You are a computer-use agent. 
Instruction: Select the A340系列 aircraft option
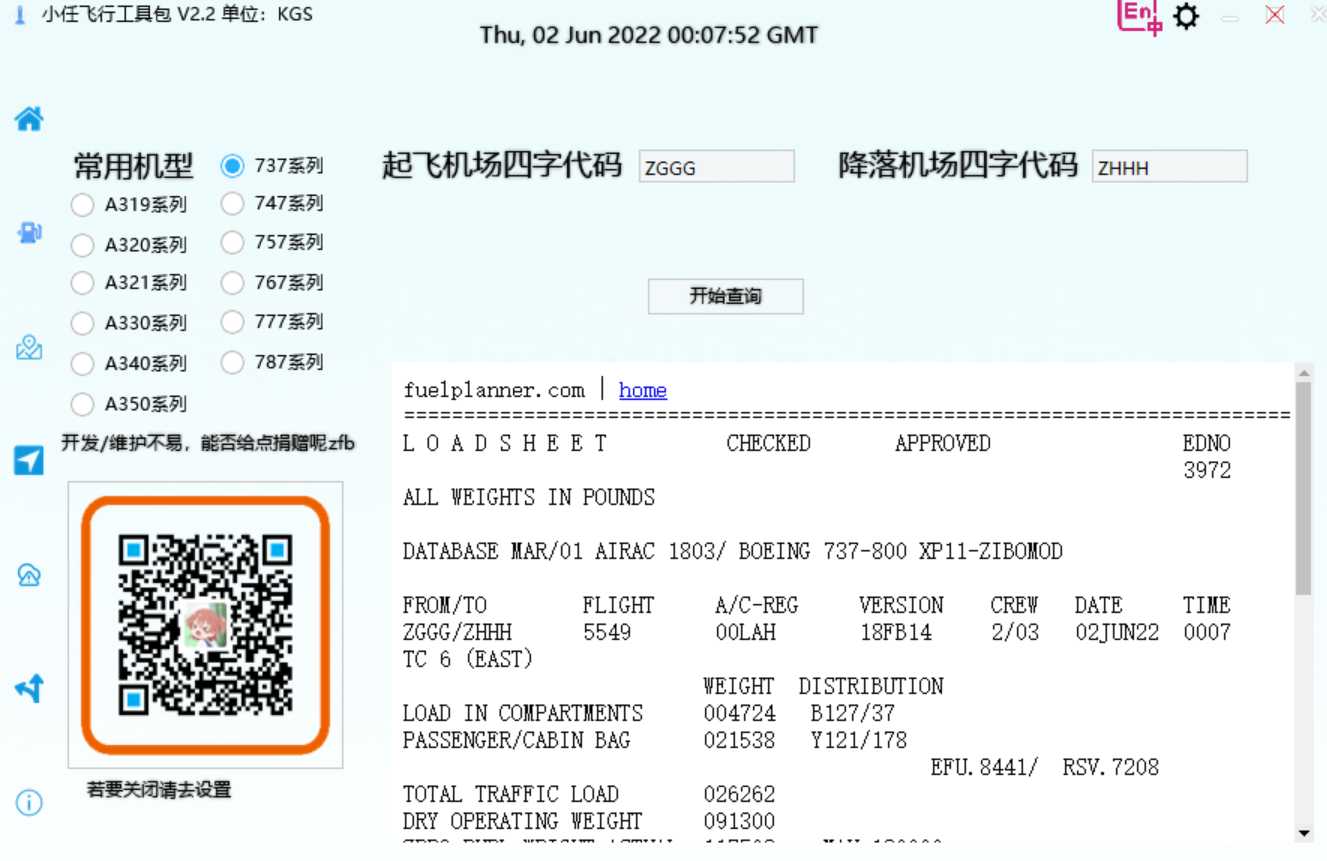pos(129,363)
